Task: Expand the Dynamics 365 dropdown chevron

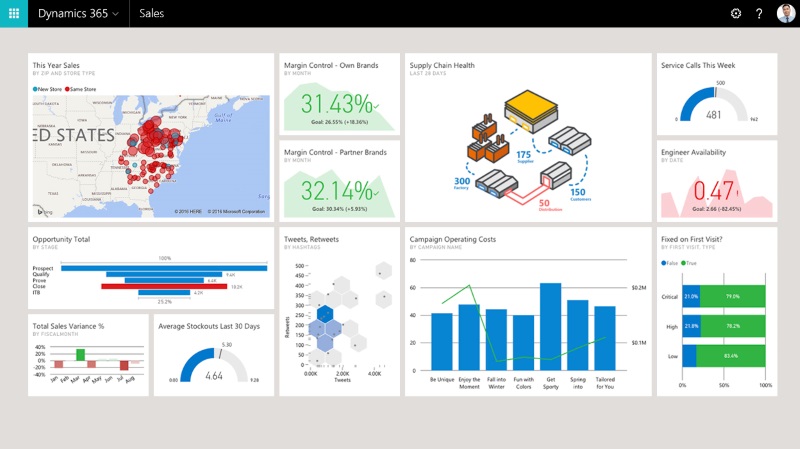Action: 116,14
